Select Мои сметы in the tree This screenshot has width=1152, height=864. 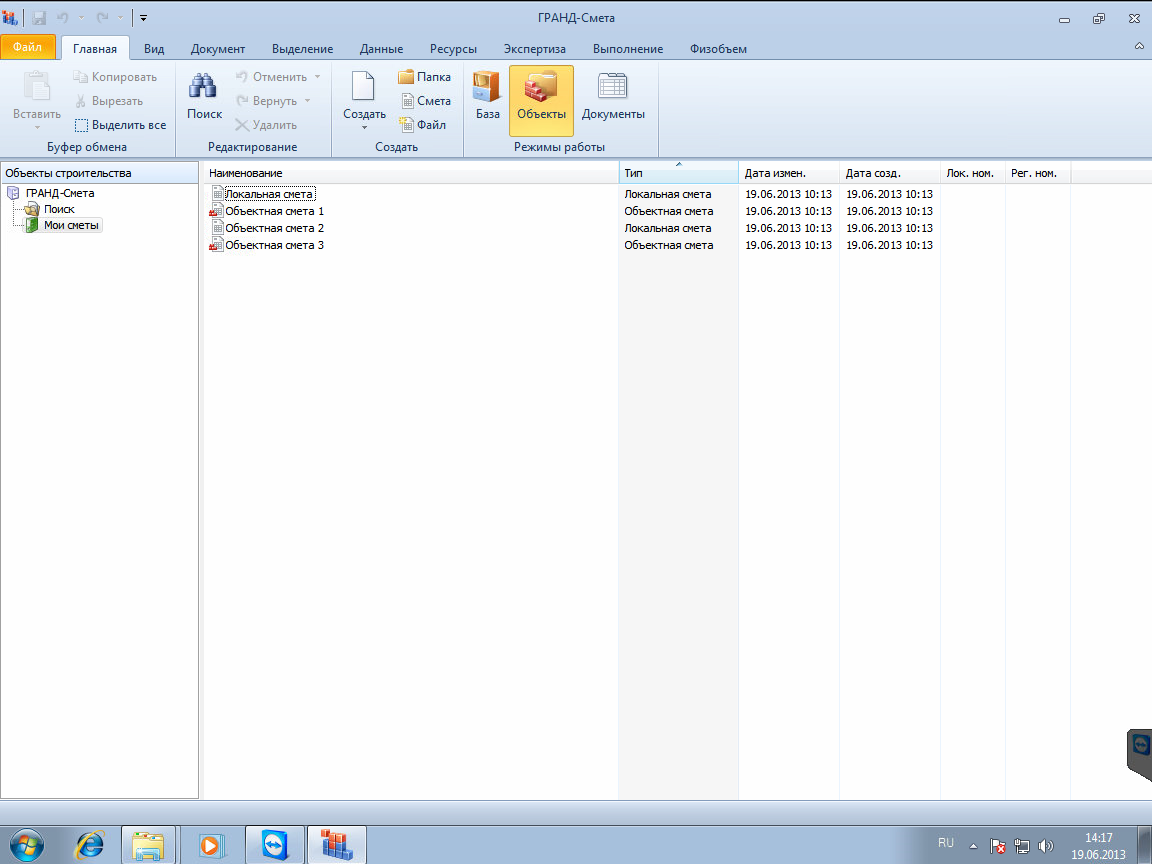(71, 226)
